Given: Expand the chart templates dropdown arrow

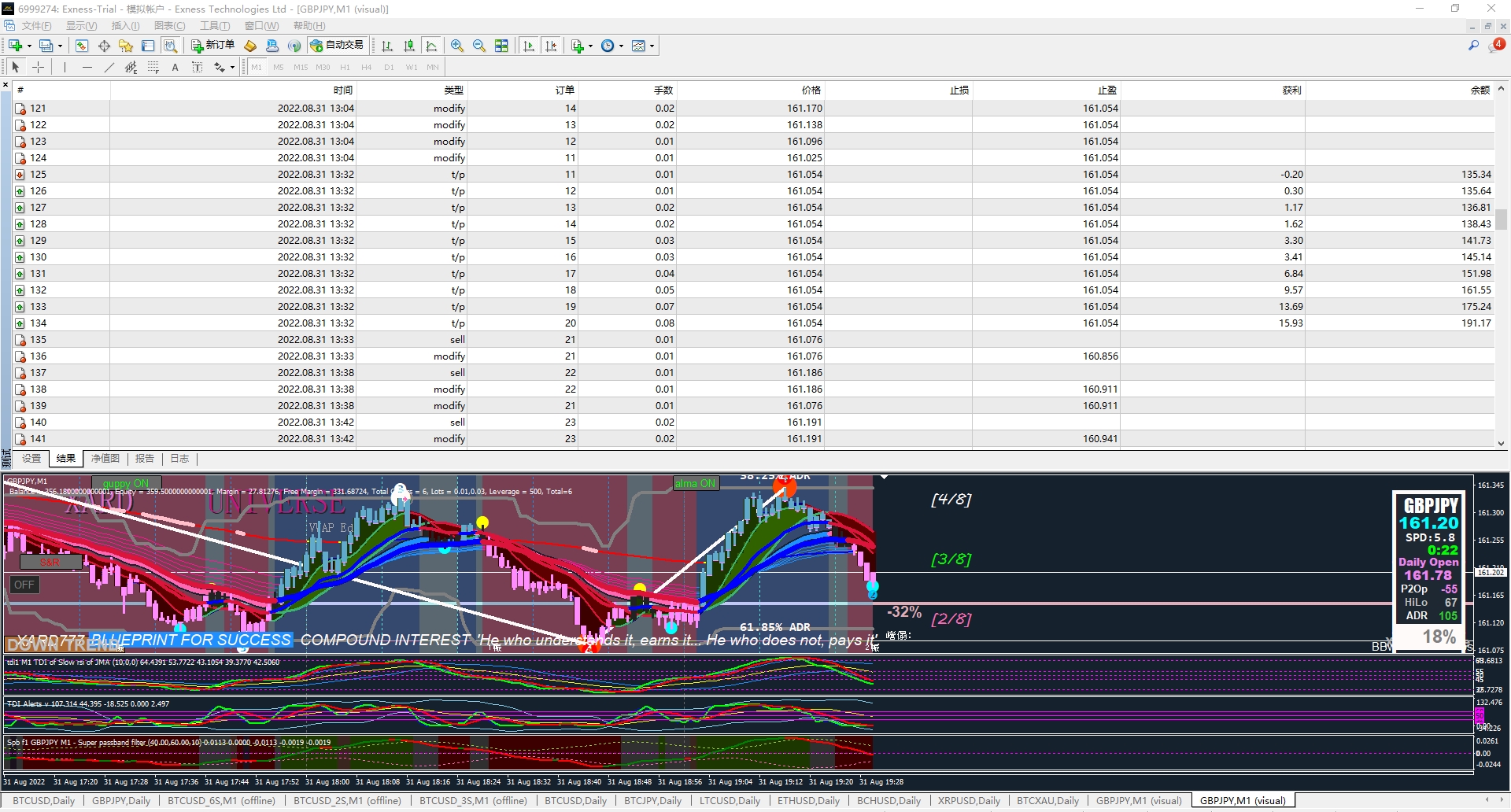Looking at the screenshot, I should click(x=652, y=46).
